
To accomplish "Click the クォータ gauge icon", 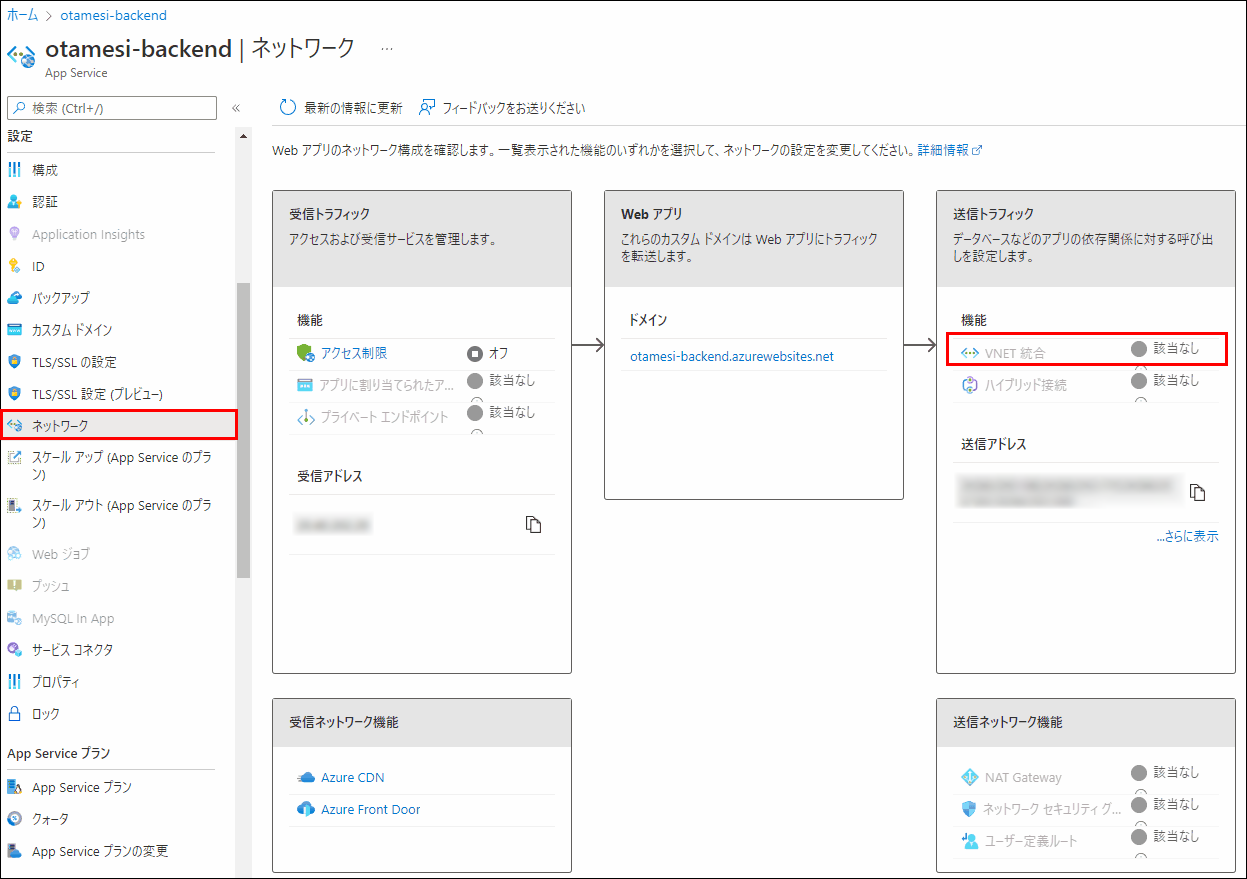I will 14,819.
